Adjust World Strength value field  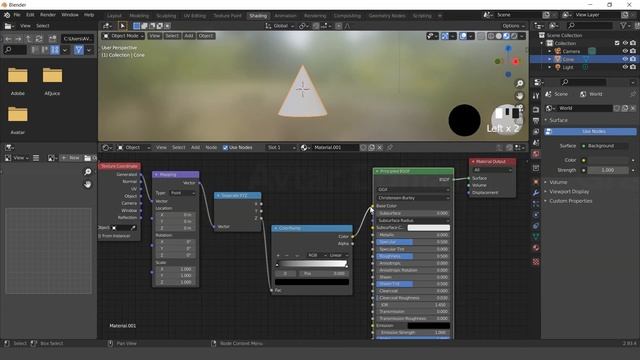608,170
